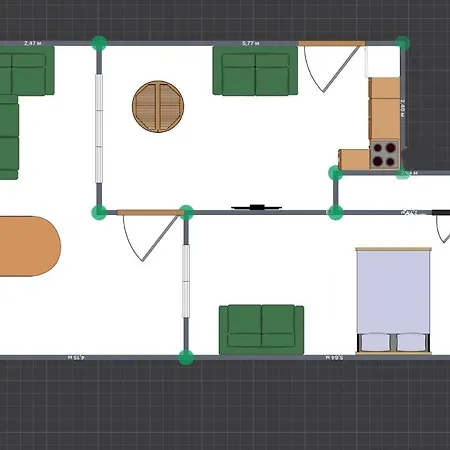Select the bed with two pillows
The width and height of the screenshot is (450, 450).
tap(394, 301)
